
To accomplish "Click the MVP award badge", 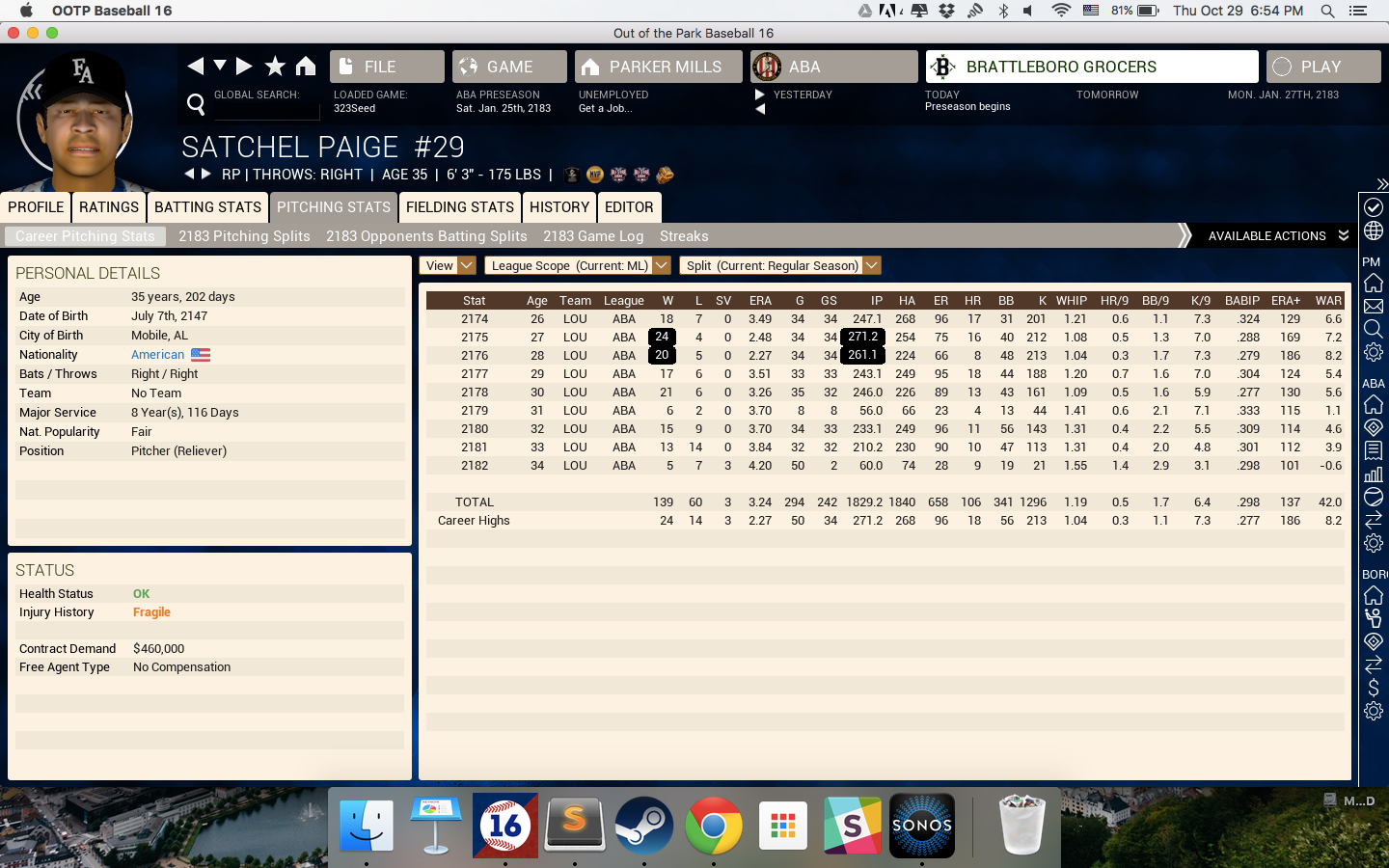I will coord(595,175).
